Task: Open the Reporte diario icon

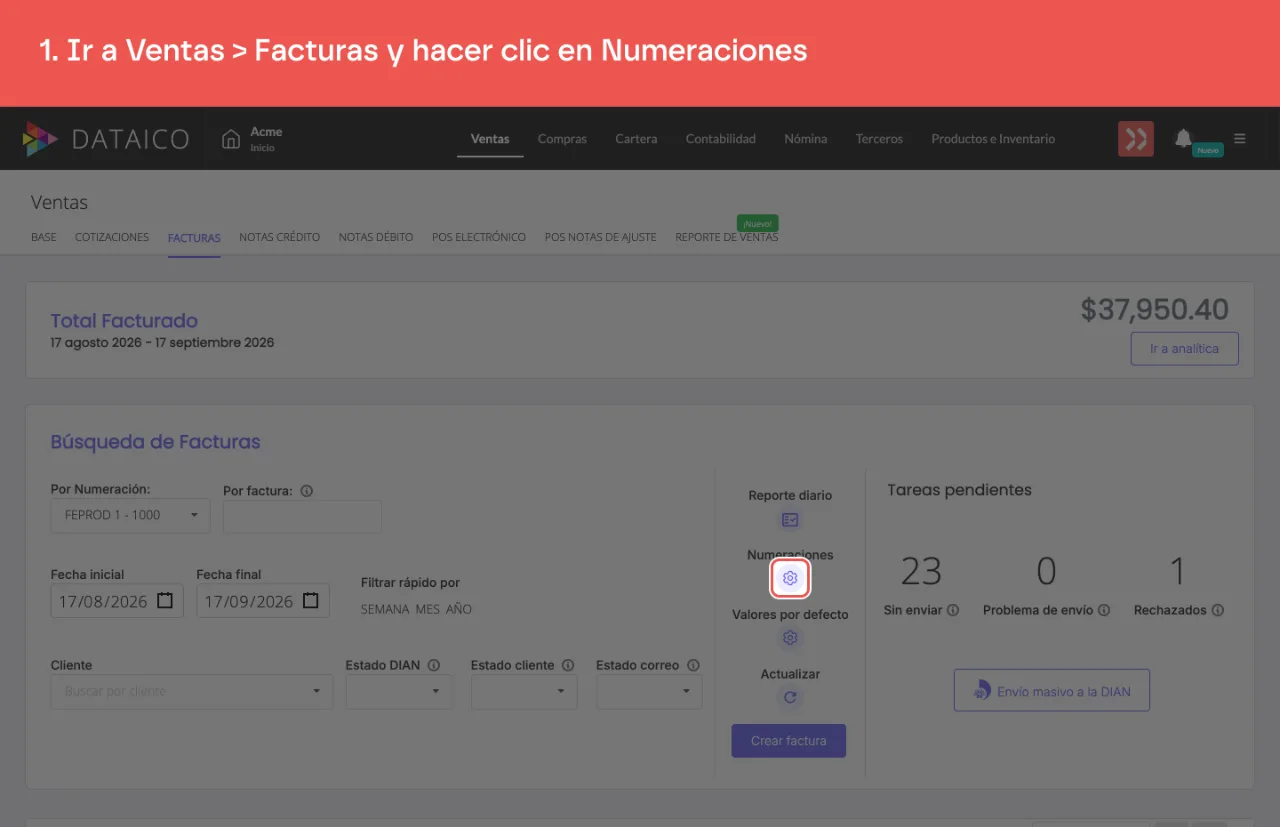Action: [x=790, y=519]
